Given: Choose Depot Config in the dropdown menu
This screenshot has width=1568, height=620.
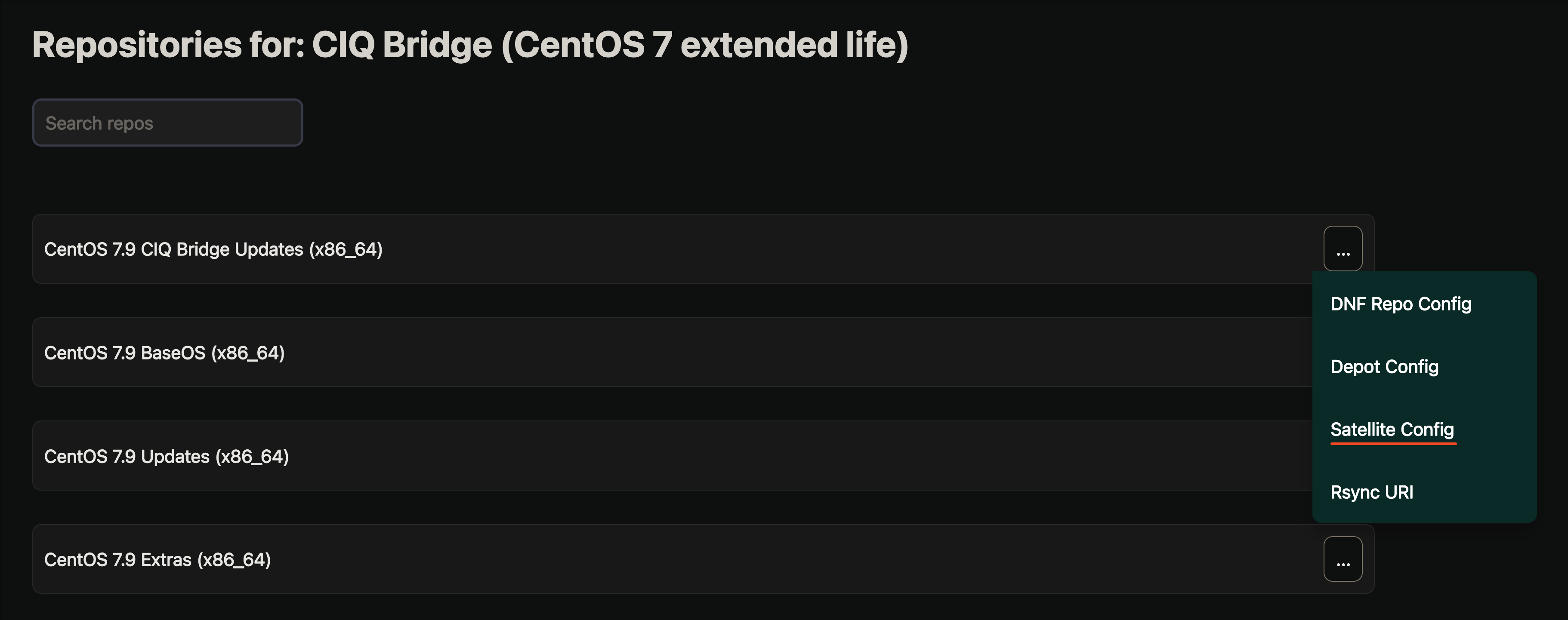Looking at the screenshot, I should [1384, 366].
